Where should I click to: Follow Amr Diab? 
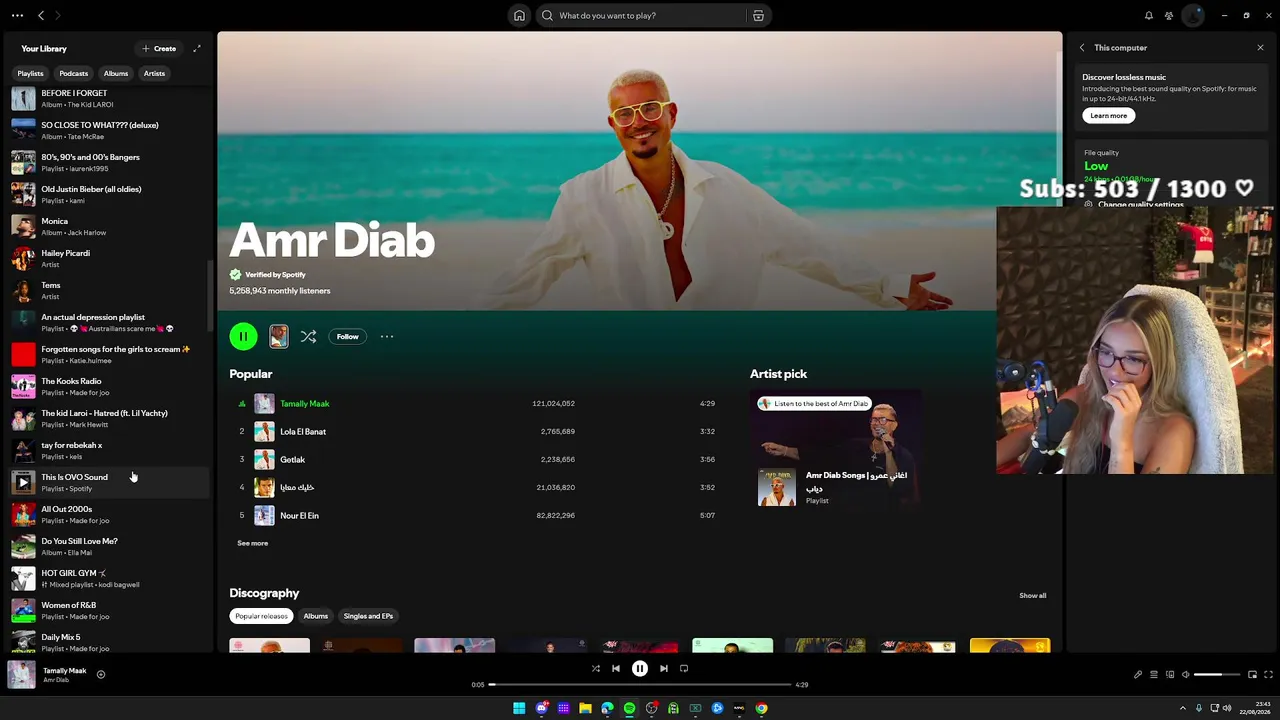pyautogui.click(x=347, y=336)
